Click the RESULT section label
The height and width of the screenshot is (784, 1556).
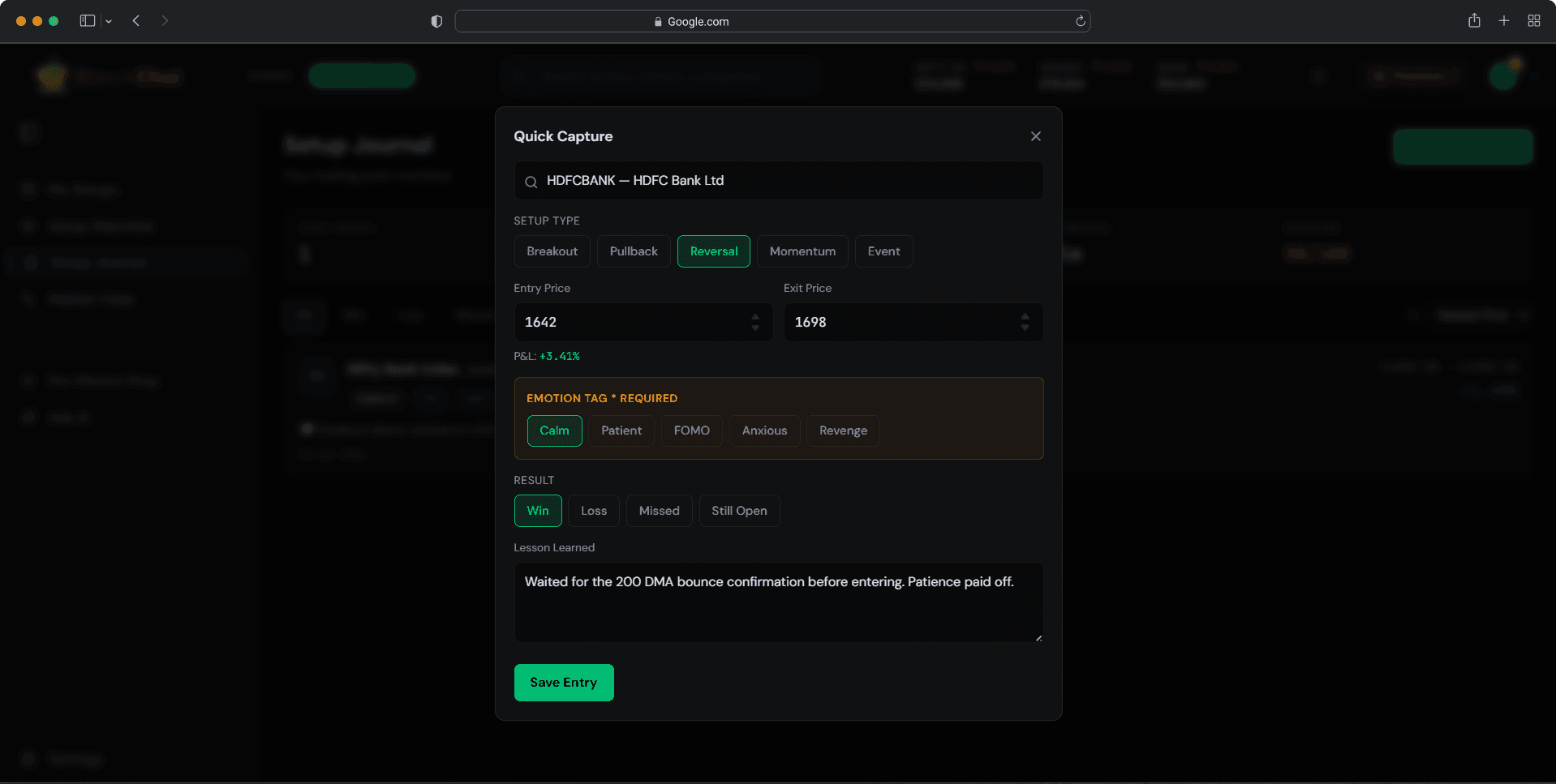pyautogui.click(x=534, y=480)
